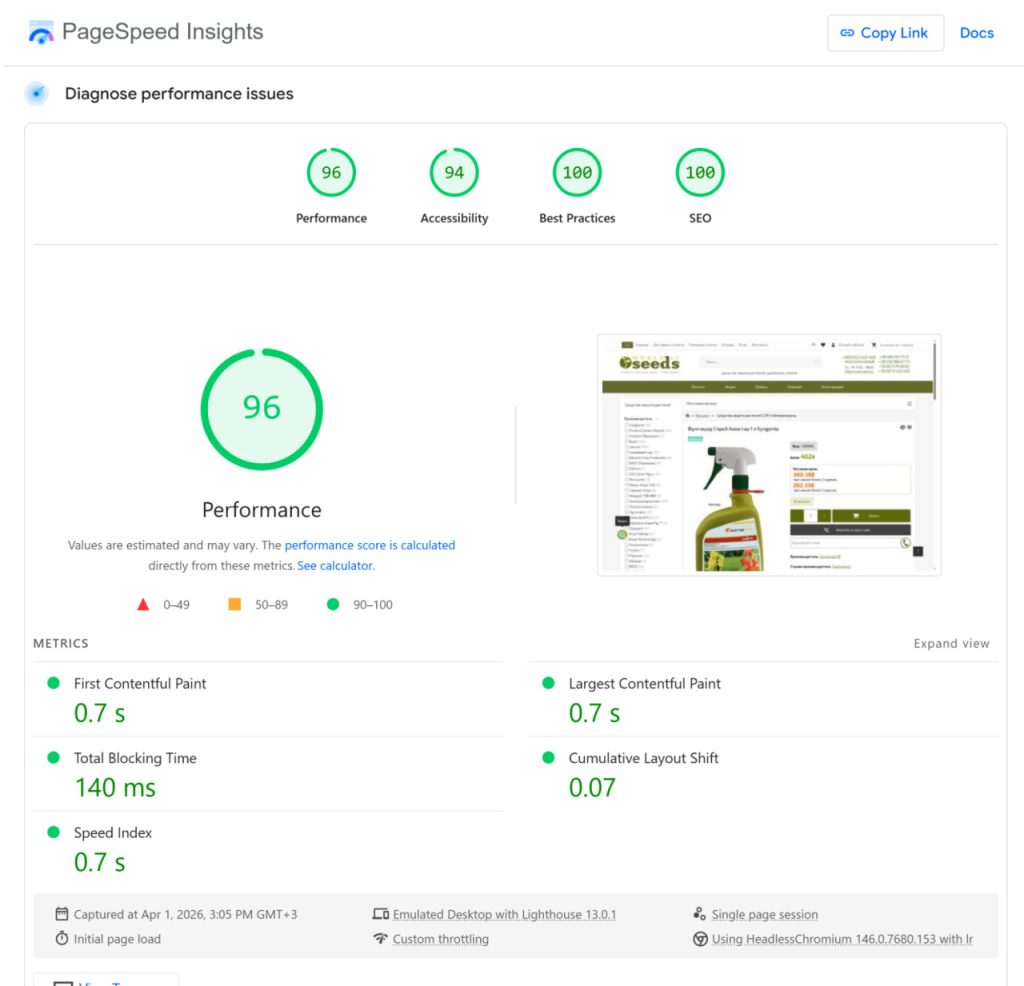This screenshot has height=986, width=1024.
Task: Open the performance score is calculated link
Action: click(x=369, y=545)
